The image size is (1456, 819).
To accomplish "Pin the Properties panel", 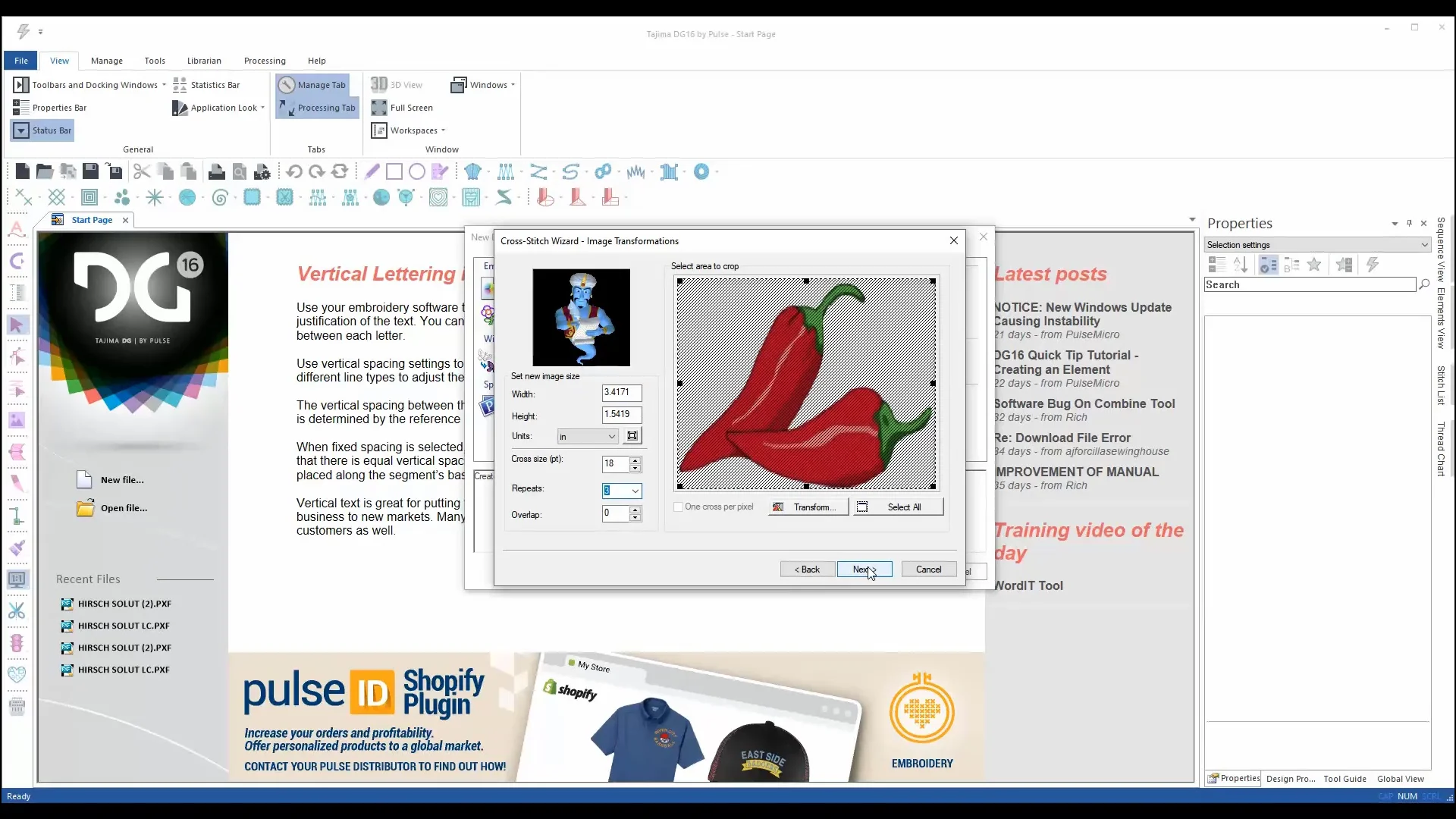I will tap(1409, 224).
